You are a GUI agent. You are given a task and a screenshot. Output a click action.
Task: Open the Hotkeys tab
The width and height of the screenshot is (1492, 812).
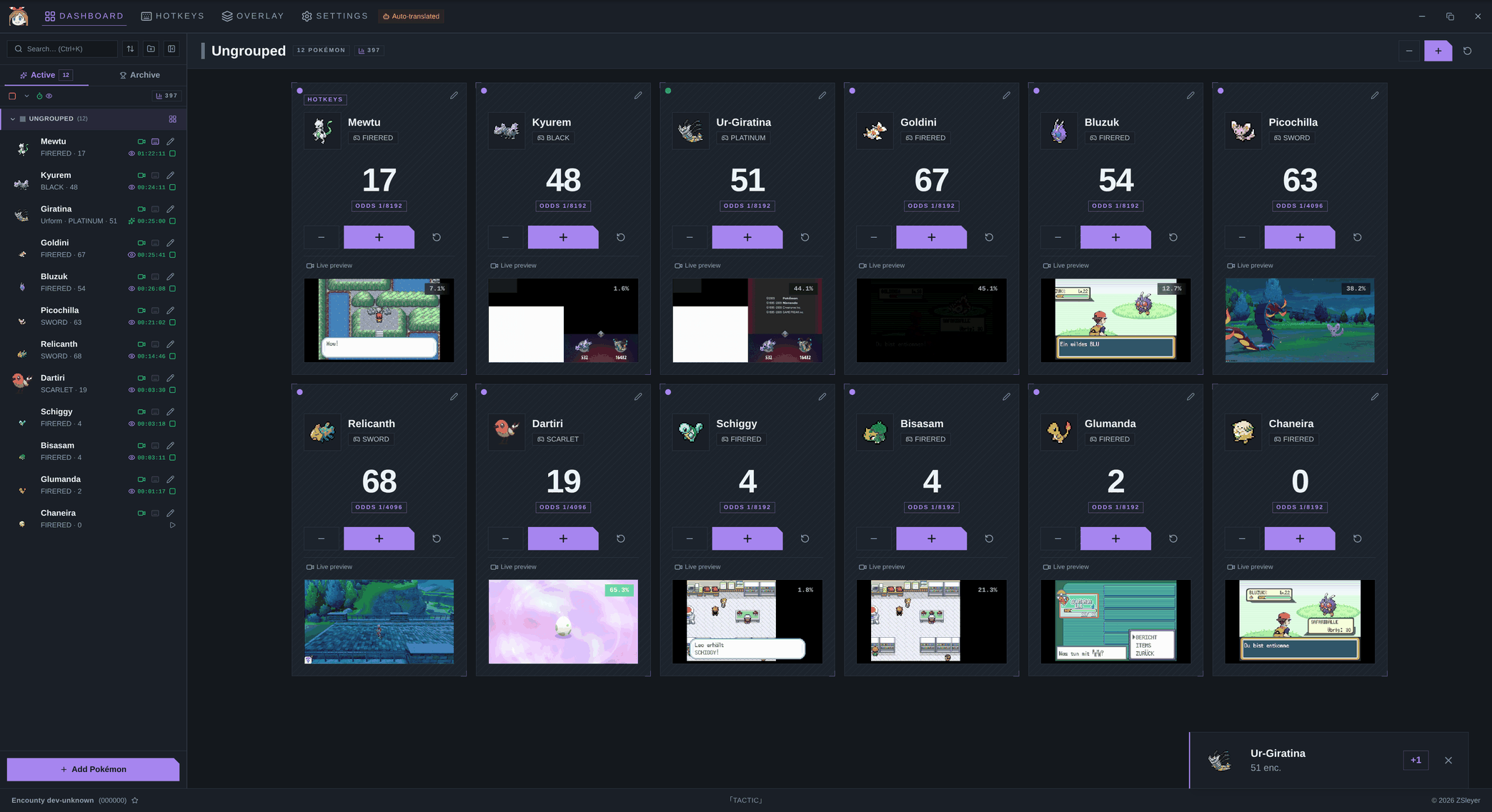[x=172, y=16]
